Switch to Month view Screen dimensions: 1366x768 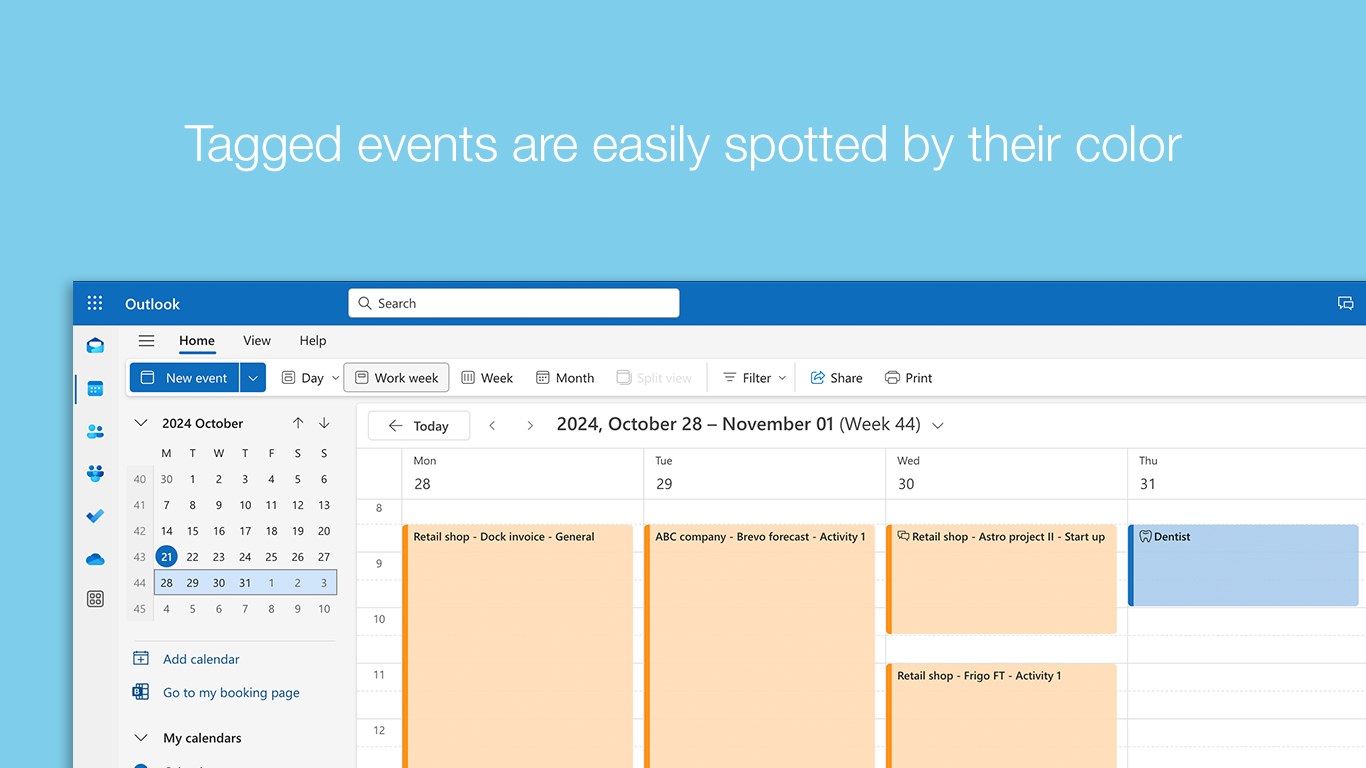click(x=565, y=378)
